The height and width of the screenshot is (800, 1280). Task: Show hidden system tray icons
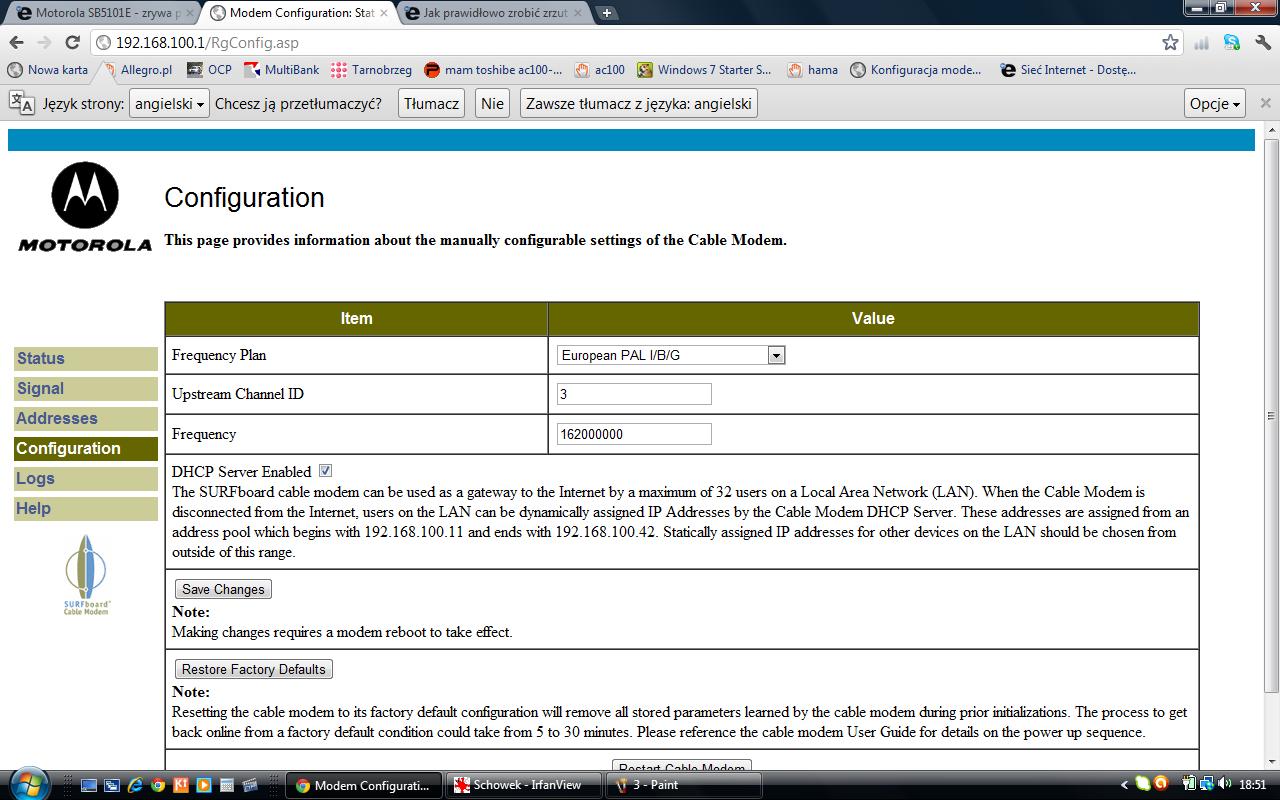tap(1125, 785)
